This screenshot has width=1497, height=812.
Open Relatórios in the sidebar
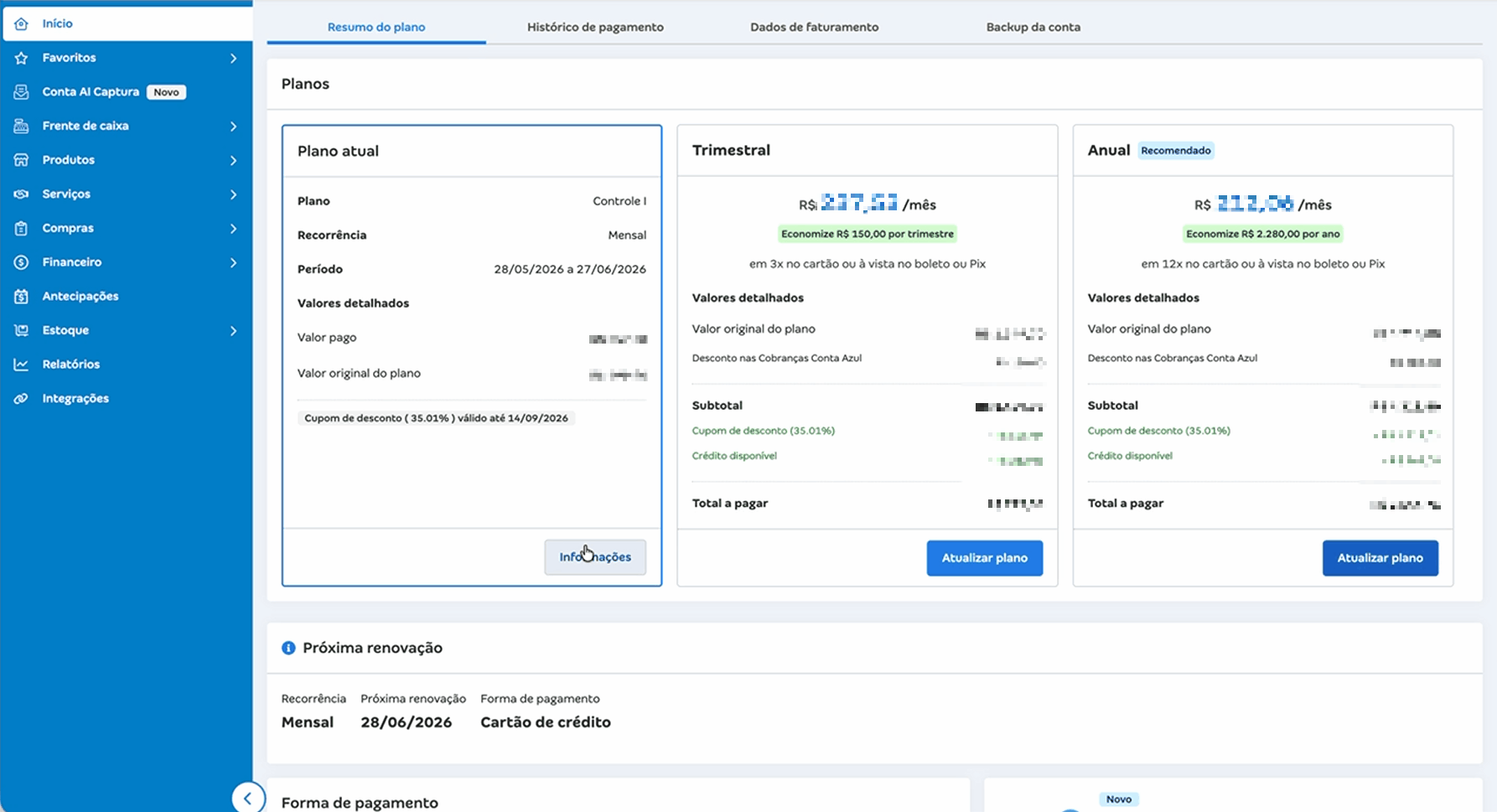point(127,365)
